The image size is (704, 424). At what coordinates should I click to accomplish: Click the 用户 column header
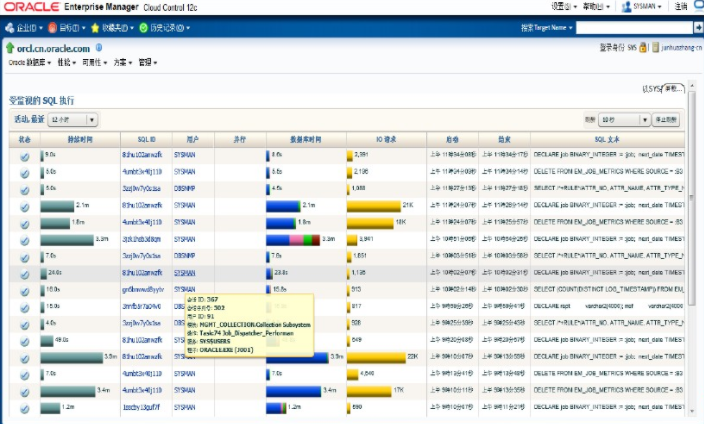click(x=193, y=139)
